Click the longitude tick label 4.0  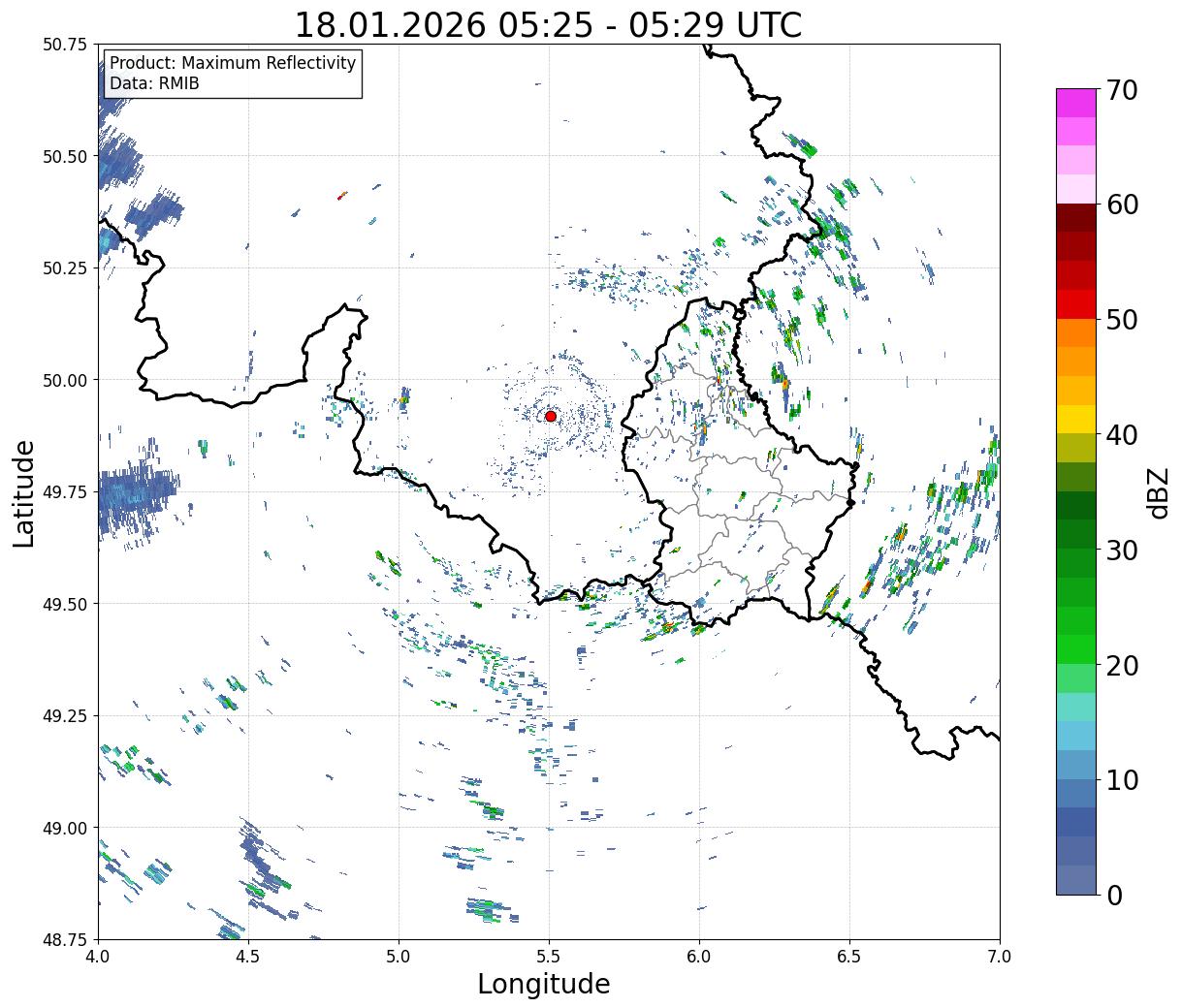pos(98,957)
